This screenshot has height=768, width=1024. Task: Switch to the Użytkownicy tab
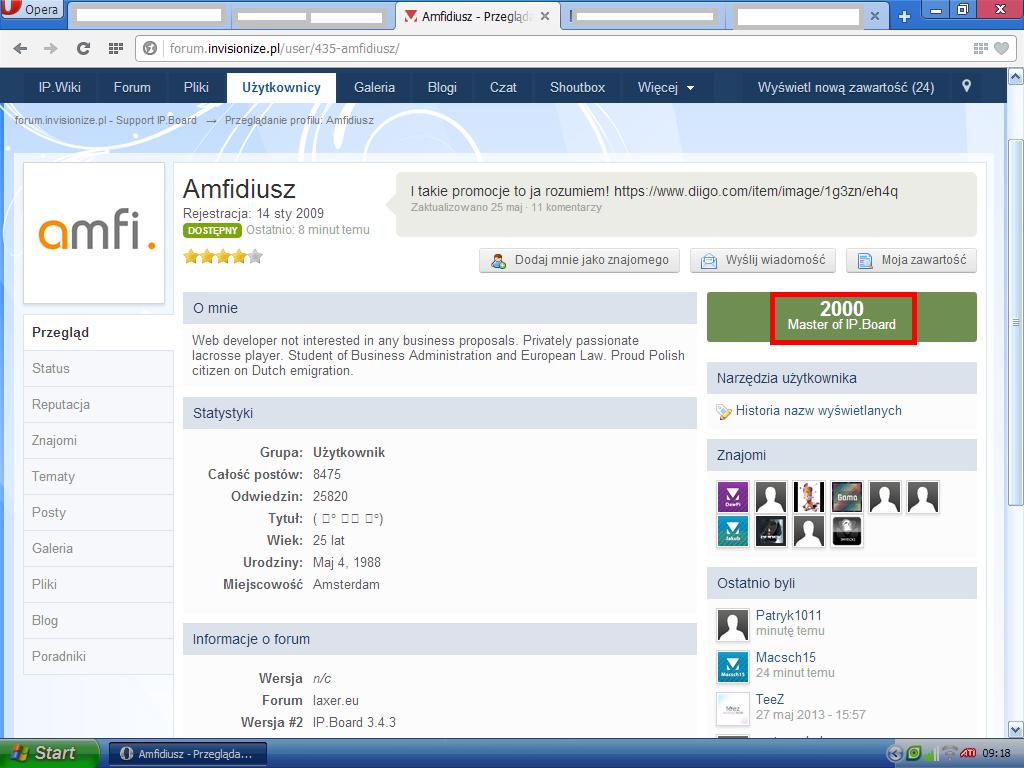pyautogui.click(x=280, y=86)
